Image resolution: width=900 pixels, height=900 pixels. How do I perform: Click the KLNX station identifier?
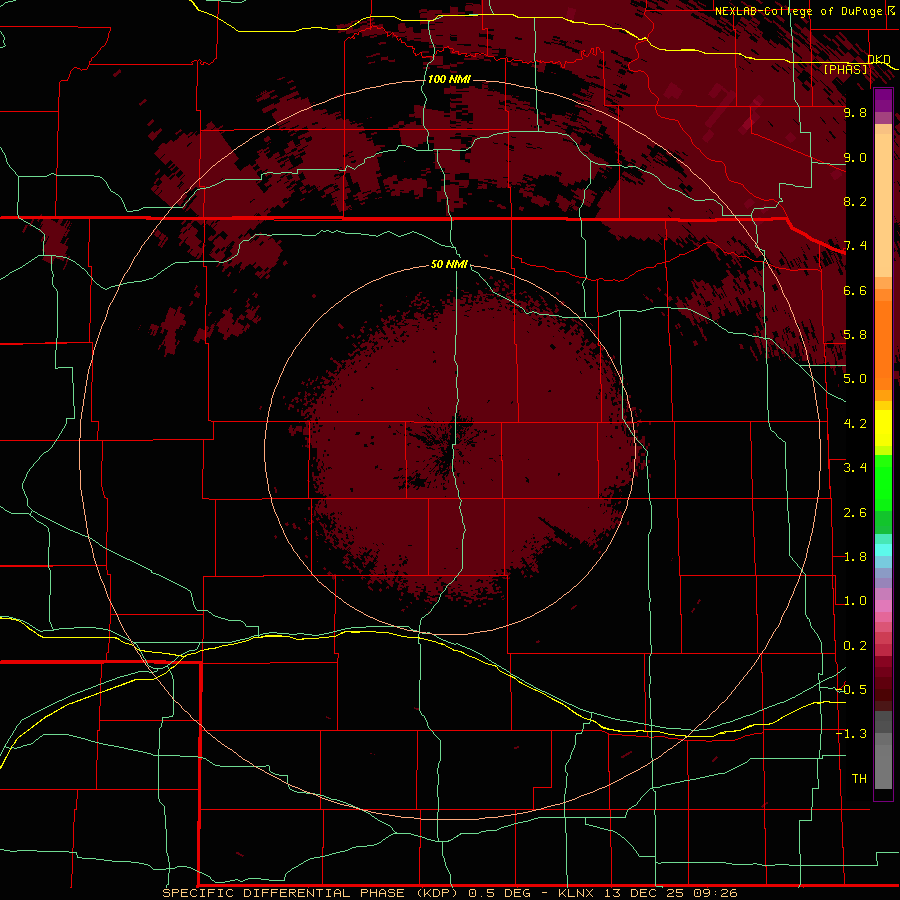pyautogui.click(x=577, y=893)
